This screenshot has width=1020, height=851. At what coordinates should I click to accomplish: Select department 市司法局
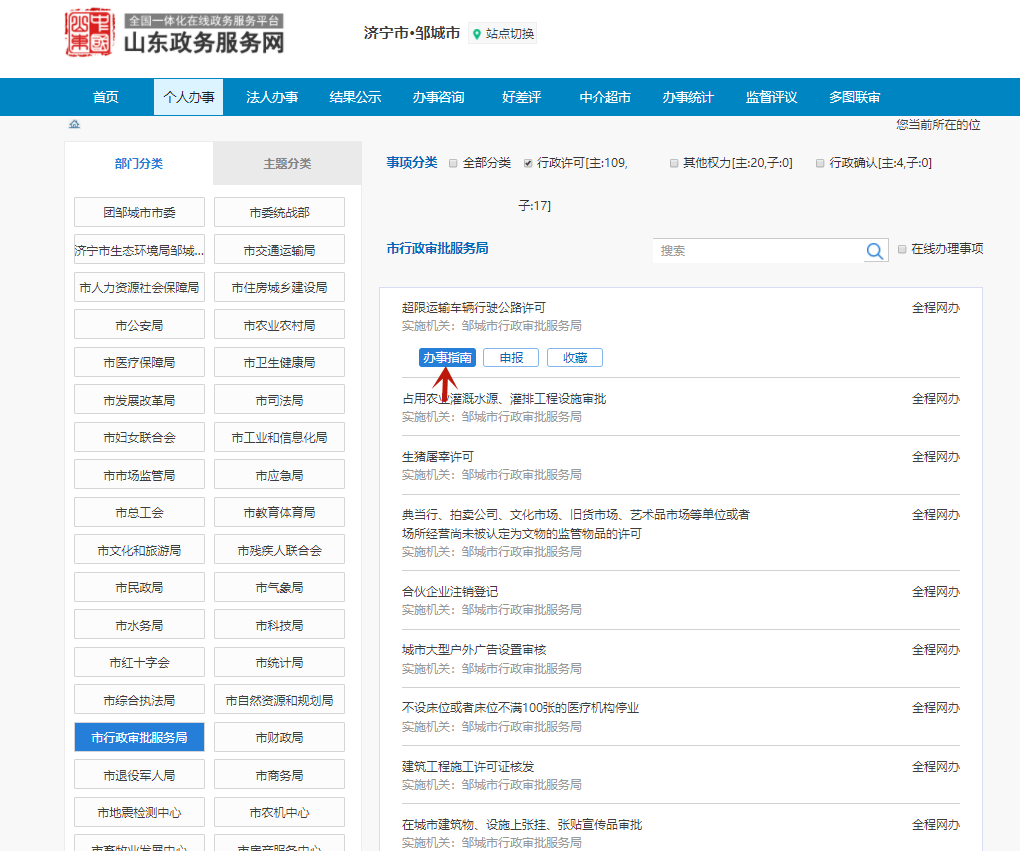280,400
